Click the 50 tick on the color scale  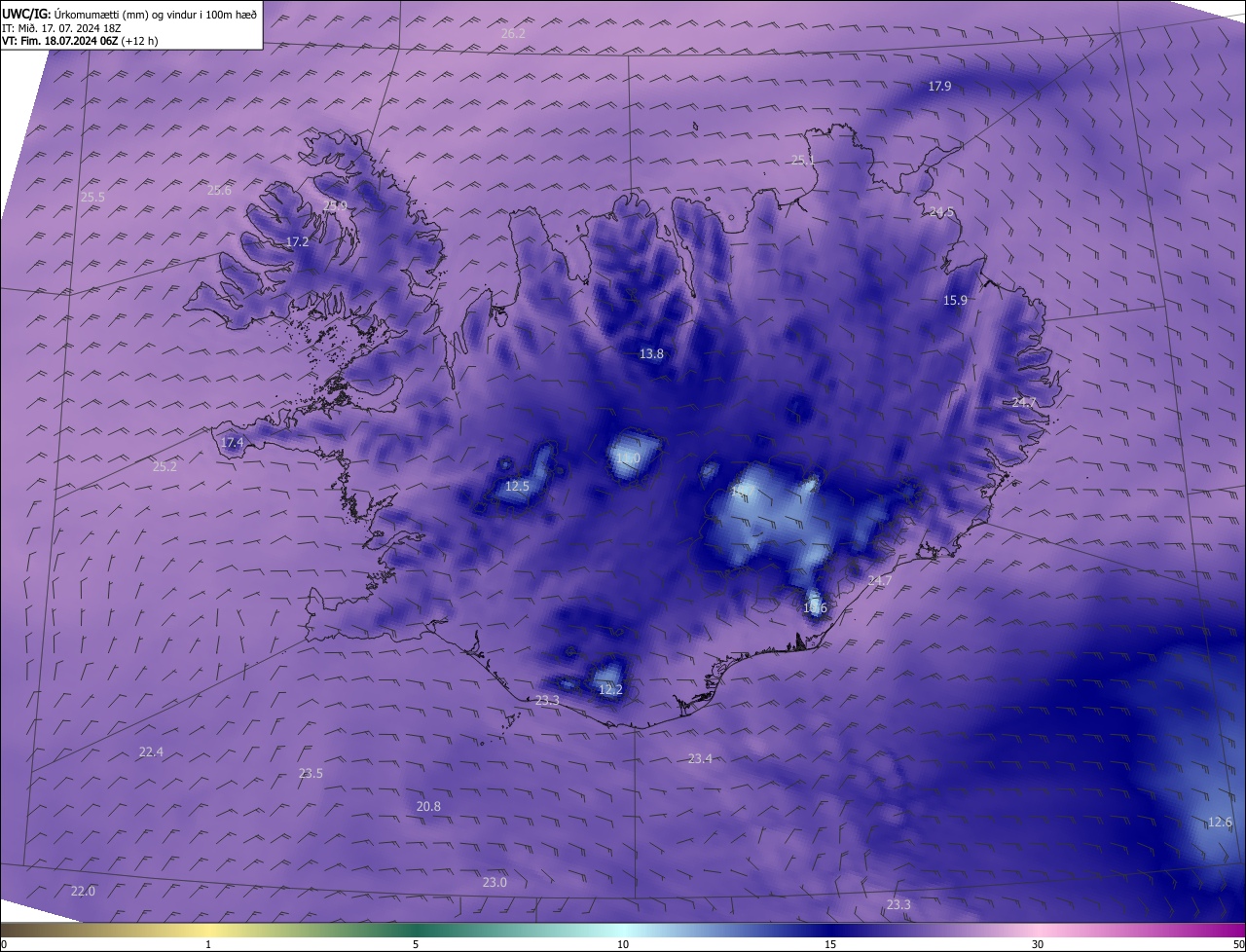(x=1238, y=945)
